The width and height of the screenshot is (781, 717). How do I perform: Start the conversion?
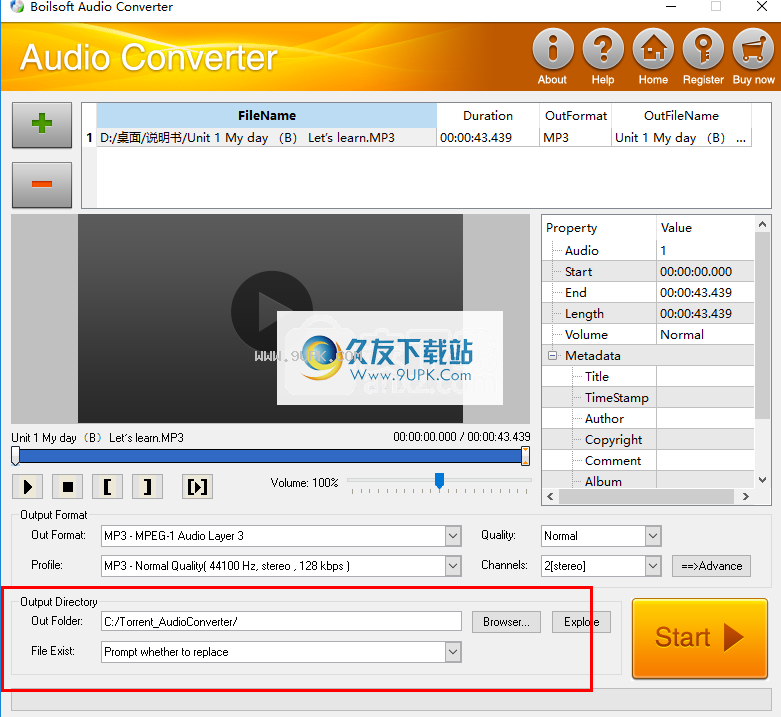coord(700,638)
